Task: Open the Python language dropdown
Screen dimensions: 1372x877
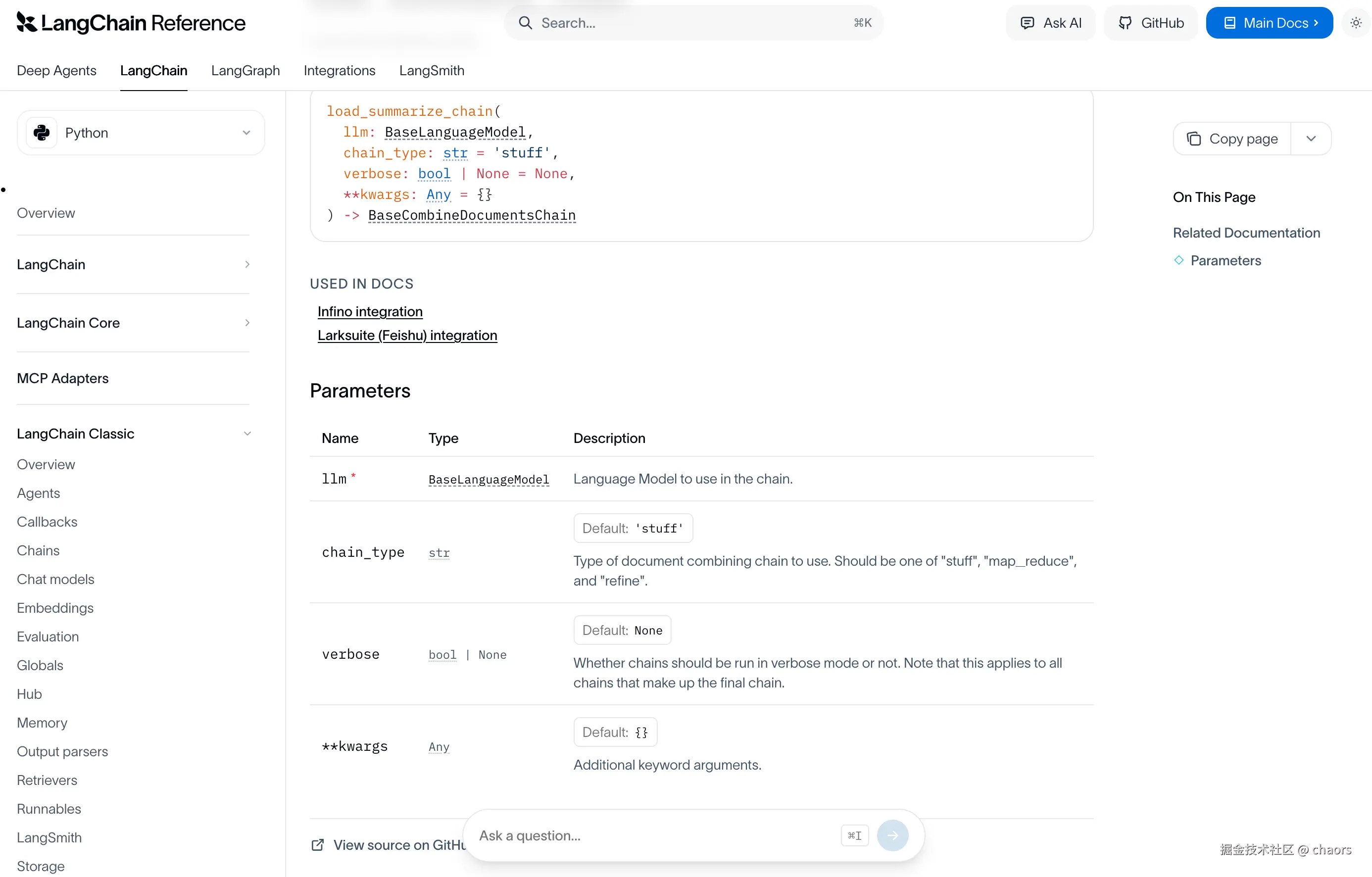Action: (246, 133)
